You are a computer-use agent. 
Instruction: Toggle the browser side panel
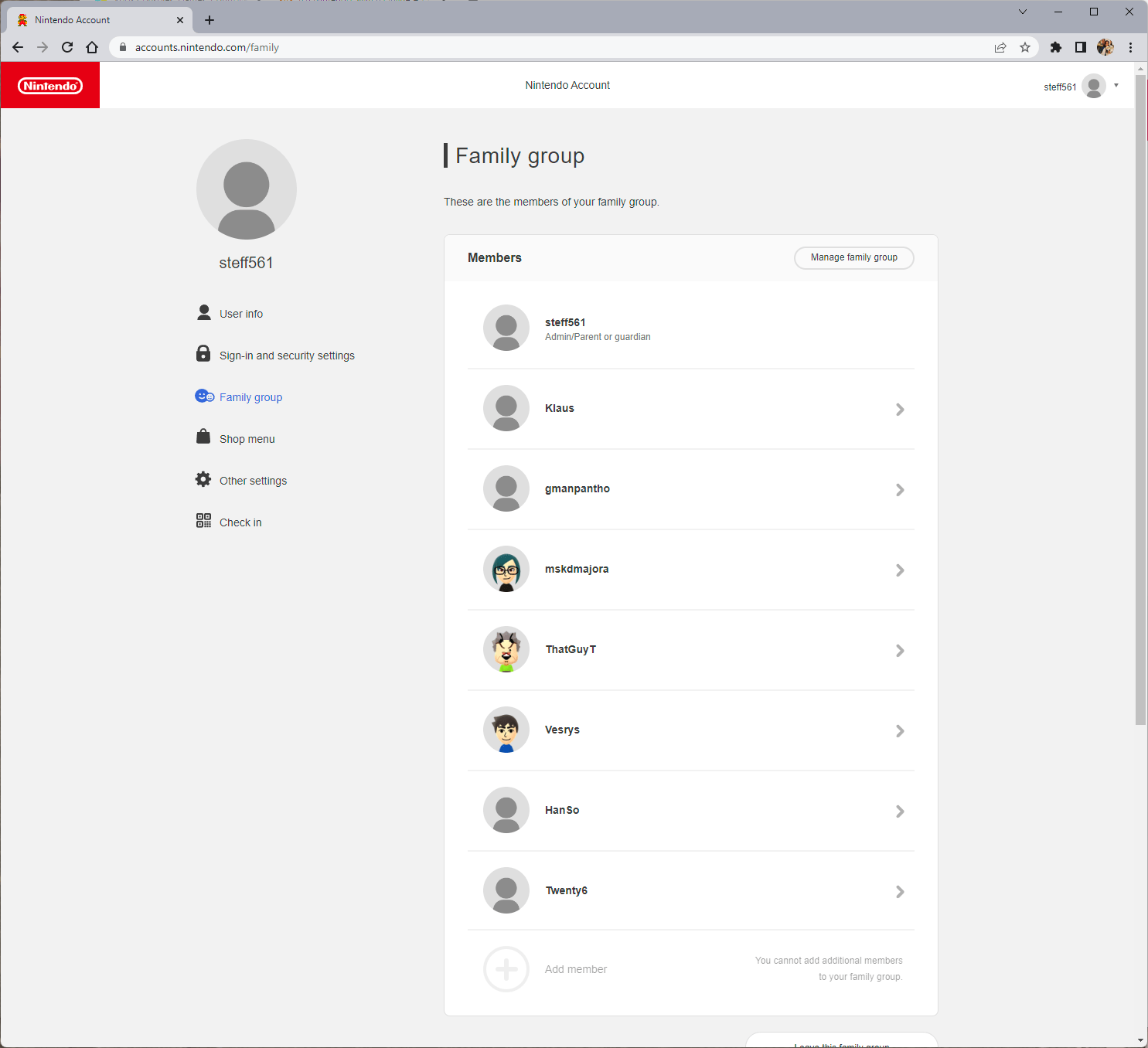pos(1081,47)
